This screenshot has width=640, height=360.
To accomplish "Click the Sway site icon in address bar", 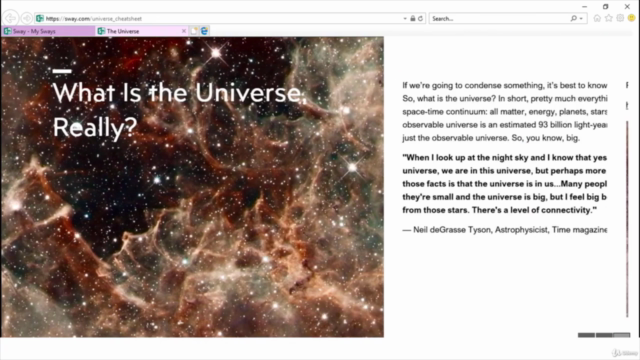I will (x=40, y=18).
